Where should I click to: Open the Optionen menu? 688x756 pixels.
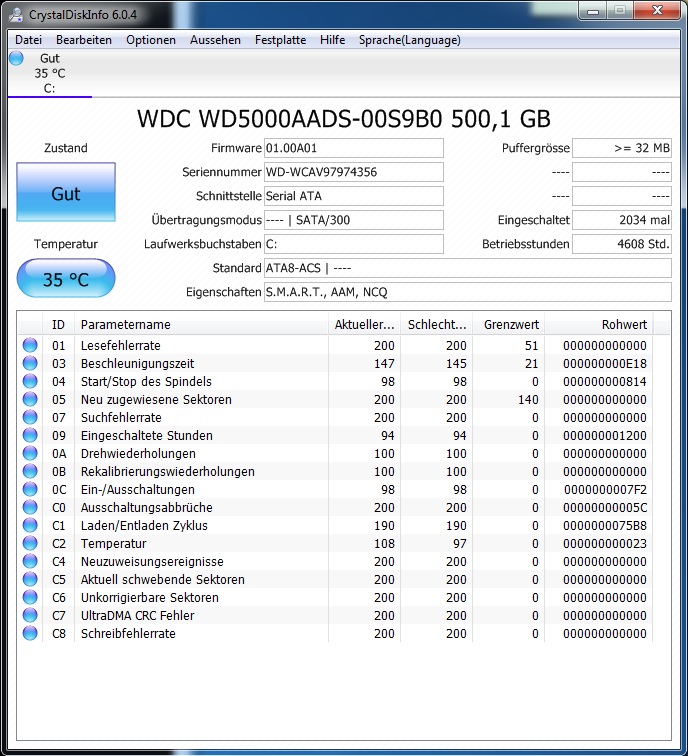pyautogui.click(x=151, y=40)
